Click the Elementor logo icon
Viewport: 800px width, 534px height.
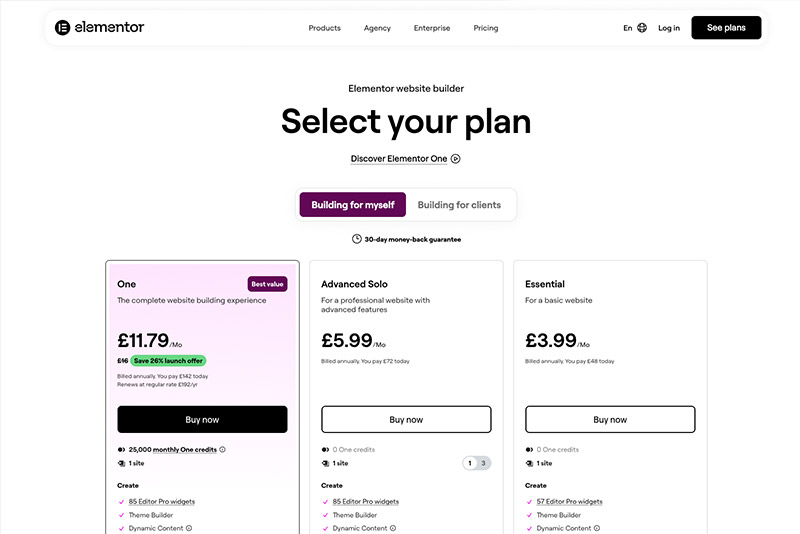pyautogui.click(x=62, y=28)
